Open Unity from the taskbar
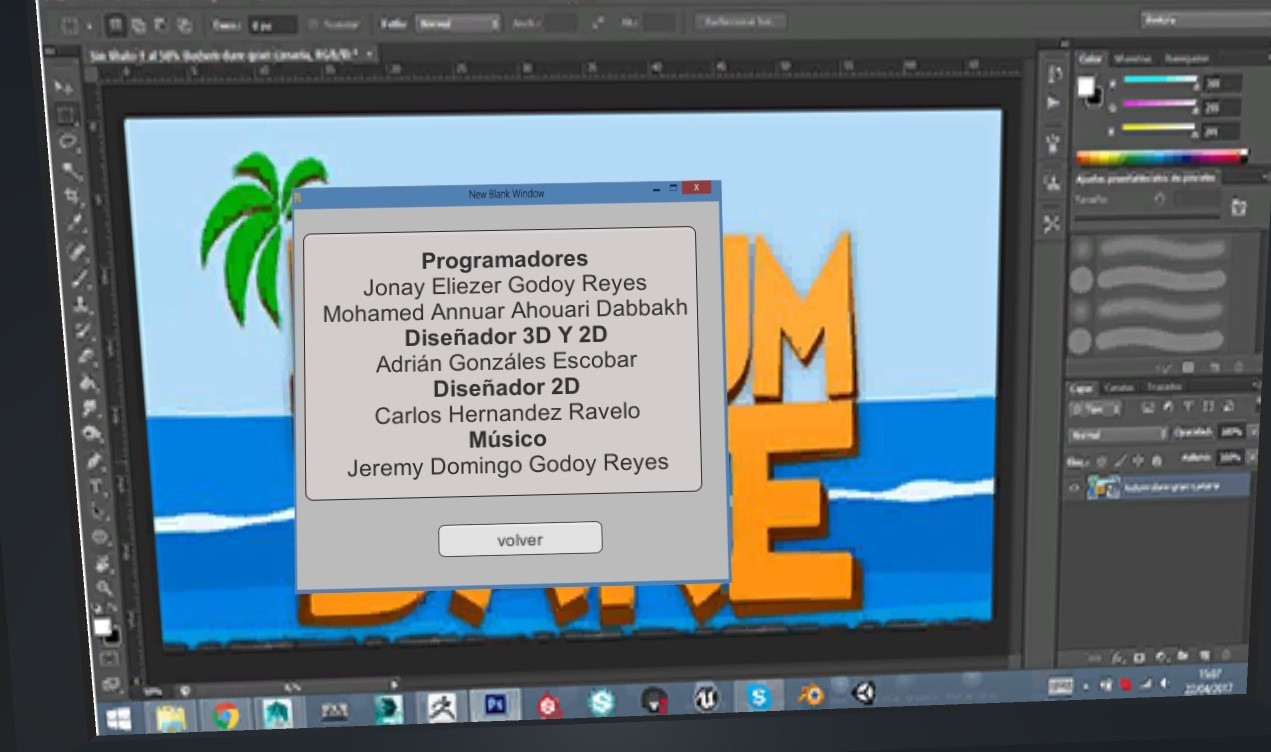The width and height of the screenshot is (1271, 752). coord(864,692)
